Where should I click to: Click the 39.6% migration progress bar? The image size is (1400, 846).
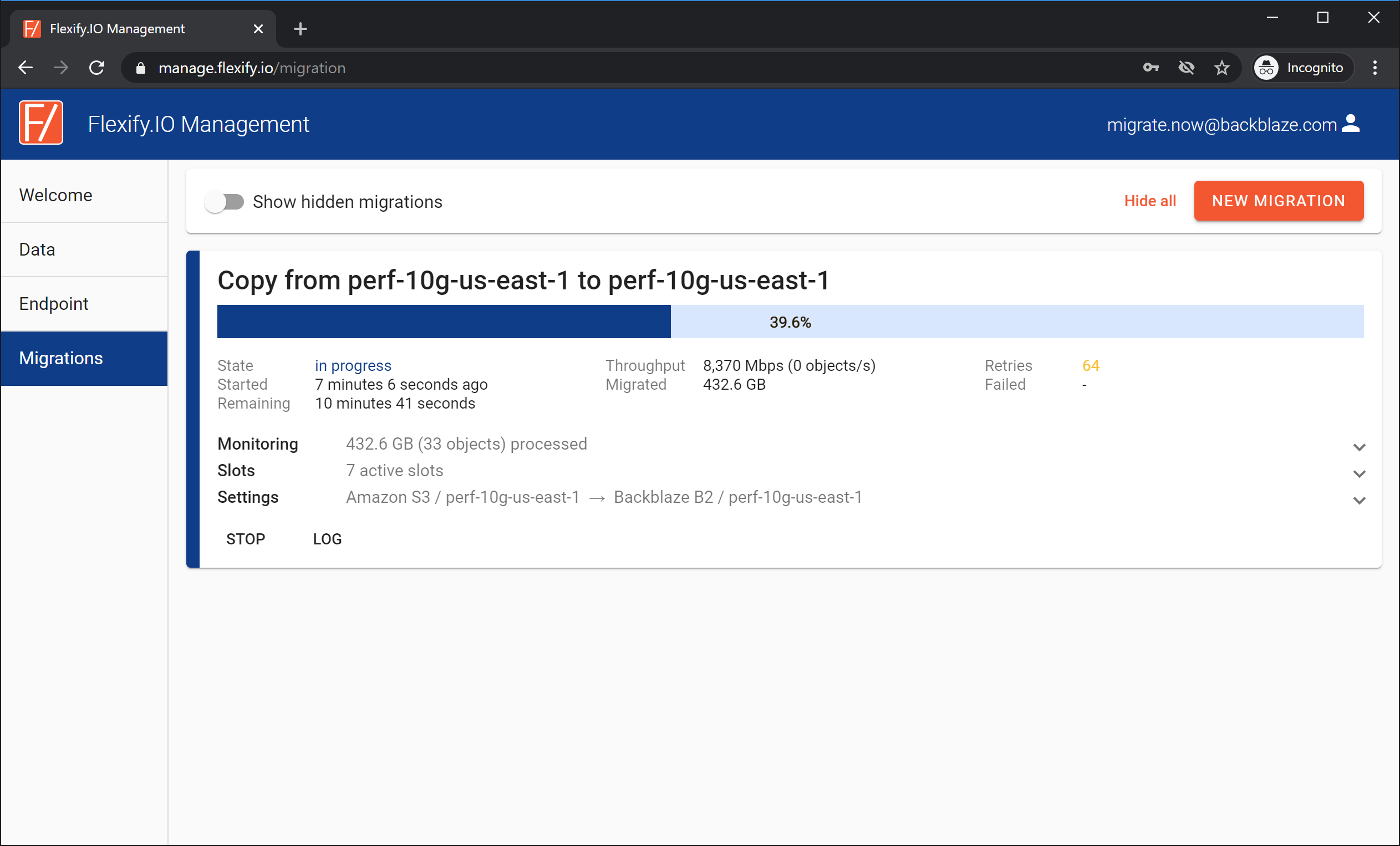[x=790, y=322]
